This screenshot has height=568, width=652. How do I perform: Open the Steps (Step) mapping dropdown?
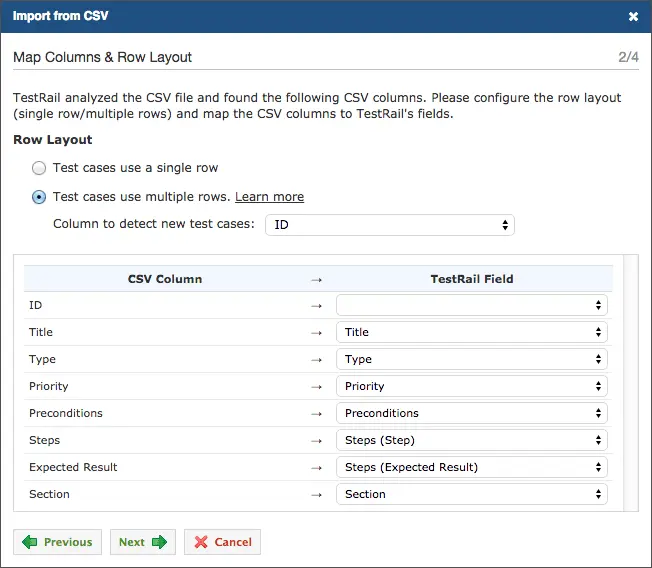pos(472,440)
